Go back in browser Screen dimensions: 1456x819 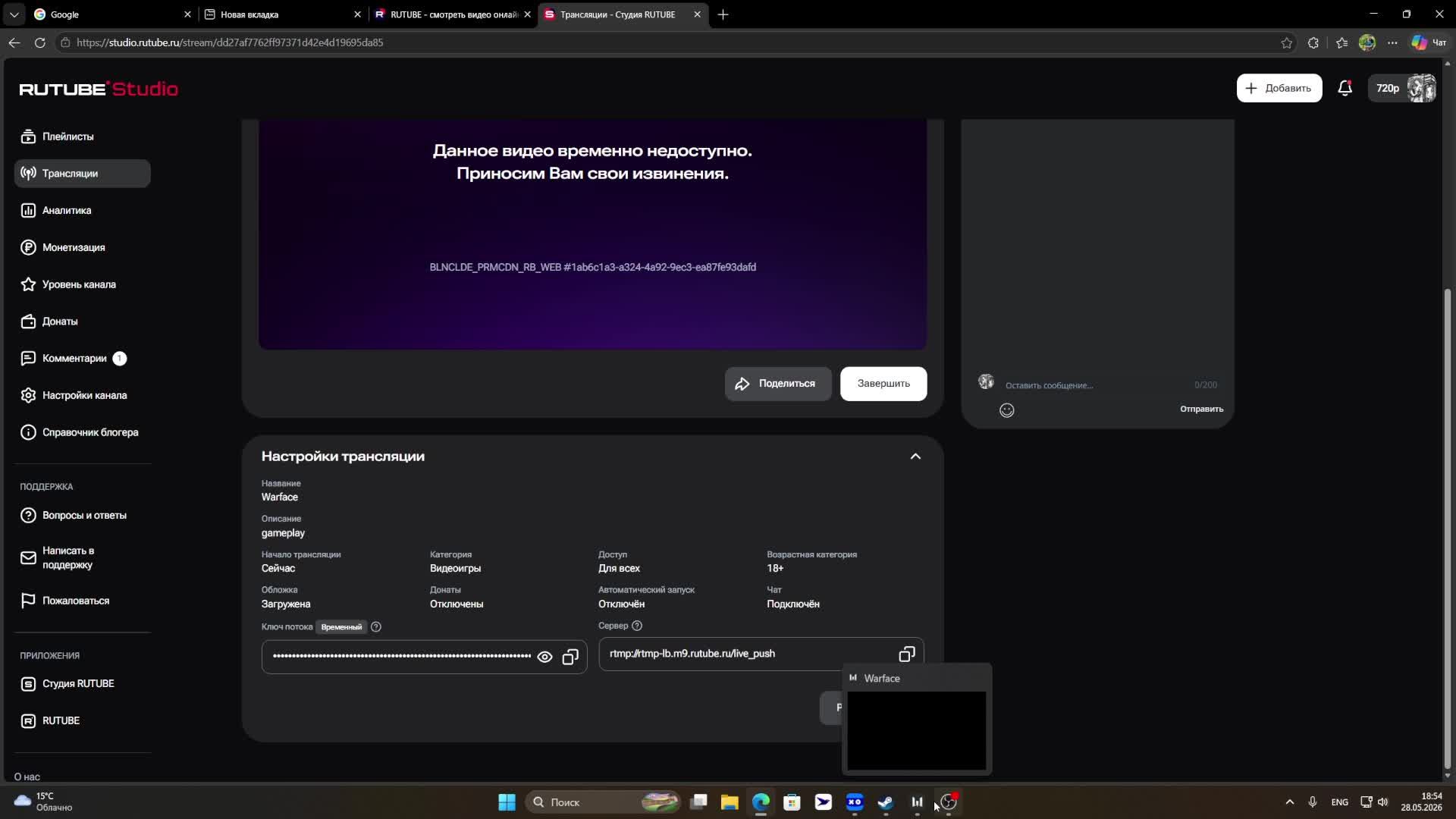click(x=14, y=42)
